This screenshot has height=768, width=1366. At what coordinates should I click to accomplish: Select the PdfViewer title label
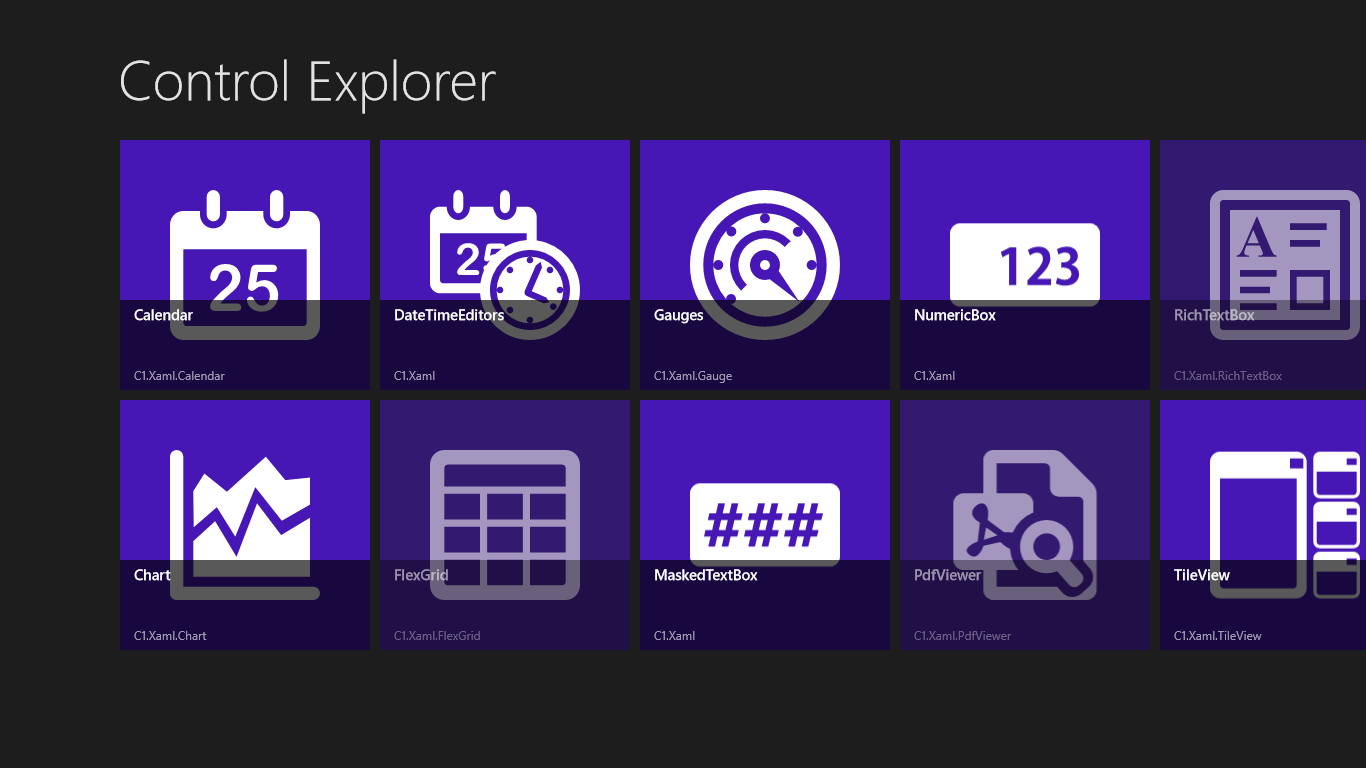point(948,575)
